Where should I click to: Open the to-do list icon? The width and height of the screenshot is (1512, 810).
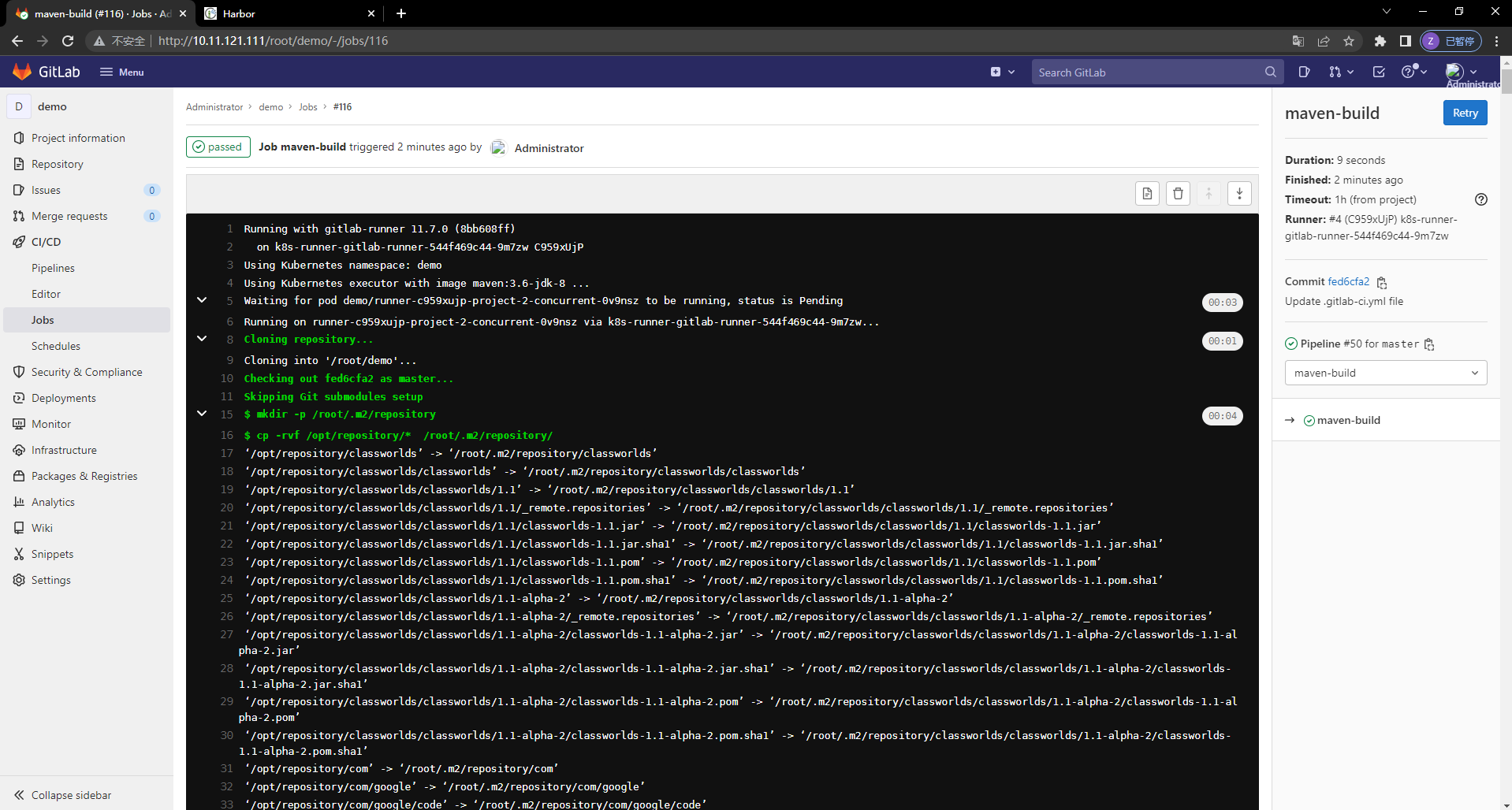(1379, 72)
